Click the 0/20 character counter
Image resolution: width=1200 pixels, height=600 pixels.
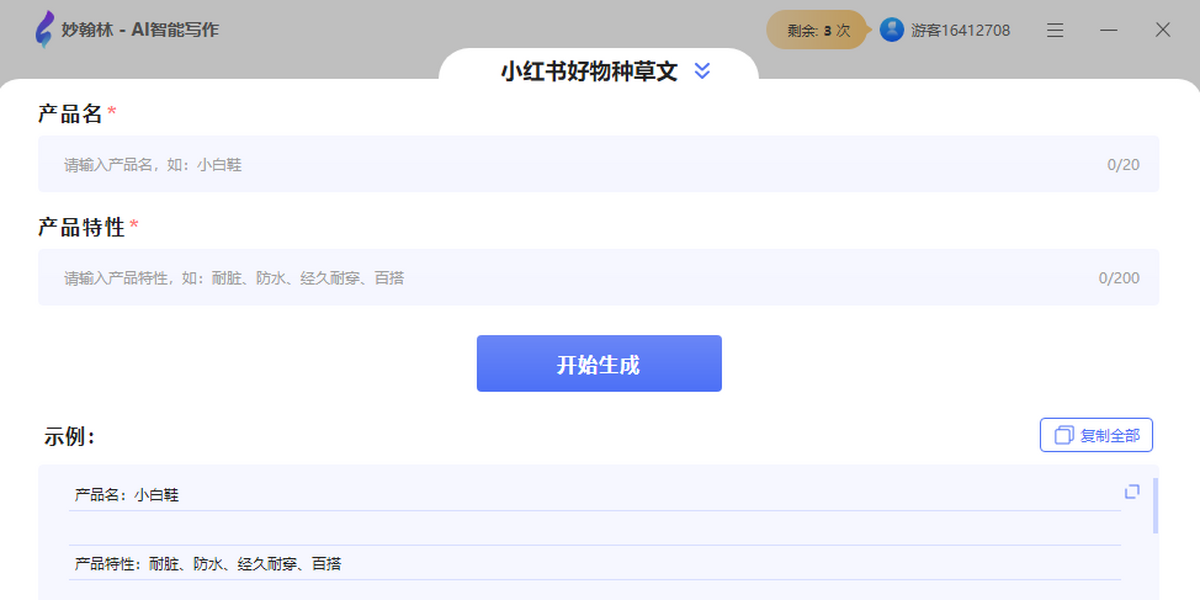pos(1123,165)
